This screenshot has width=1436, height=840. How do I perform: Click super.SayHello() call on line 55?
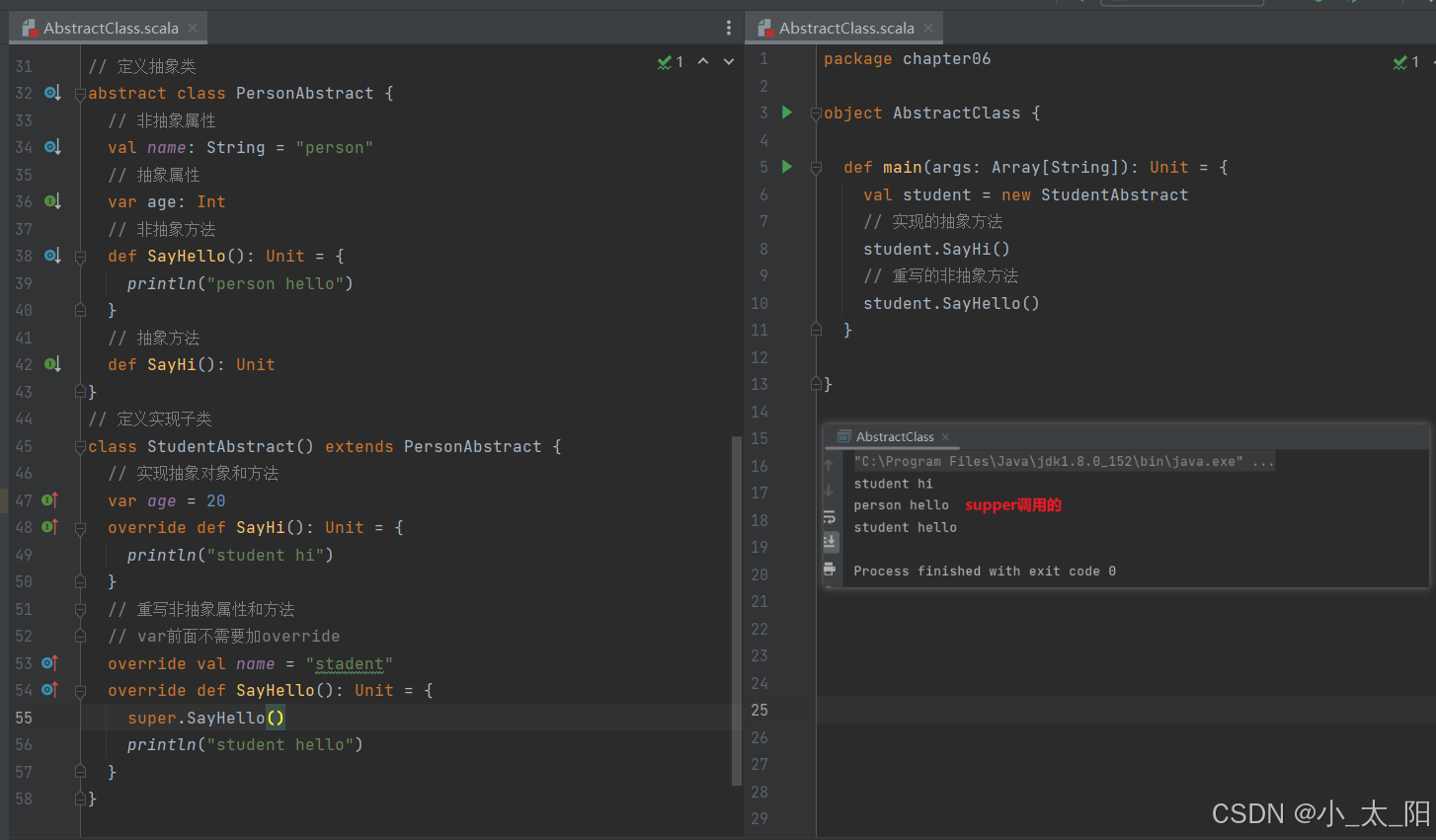pyautogui.click(x=206, y=718)
